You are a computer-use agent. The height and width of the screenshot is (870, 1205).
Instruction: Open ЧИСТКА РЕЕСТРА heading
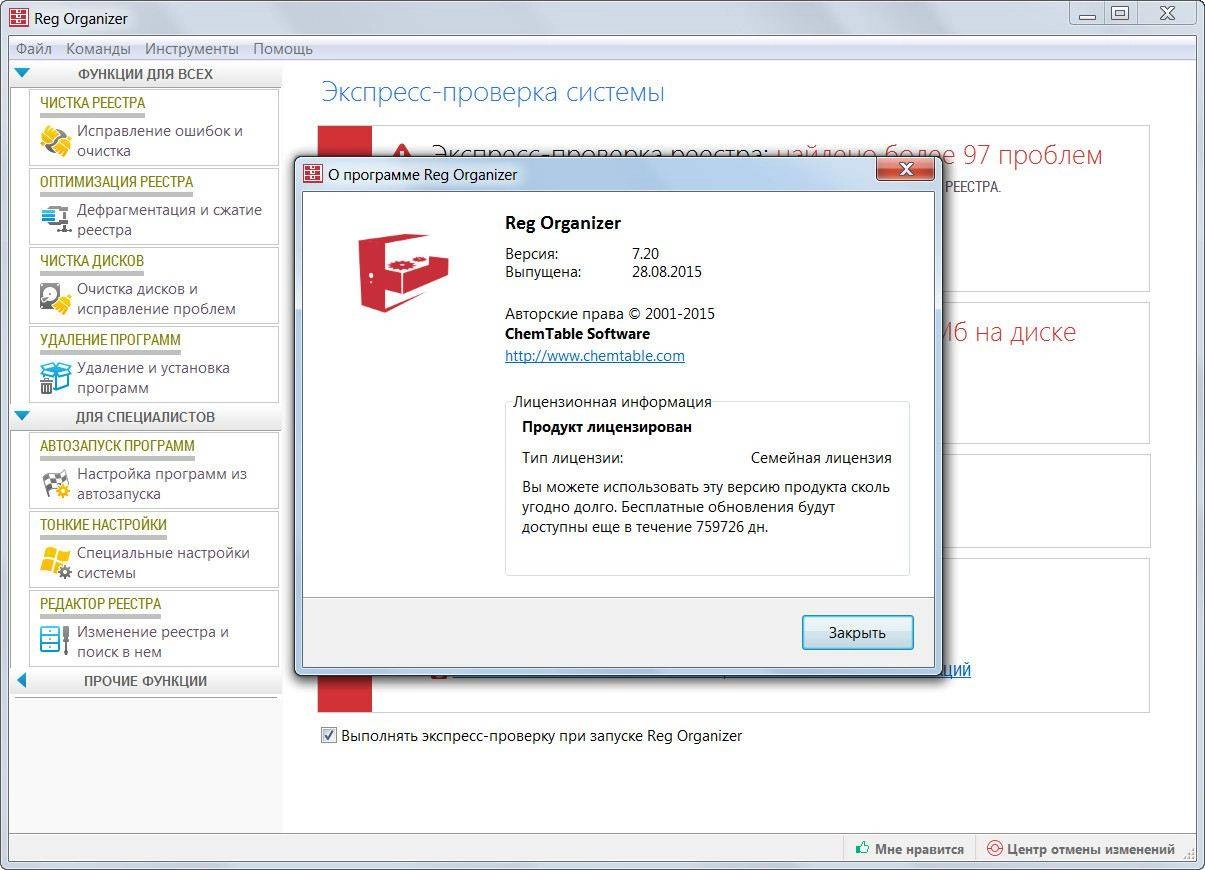click(x=92, y=103)
